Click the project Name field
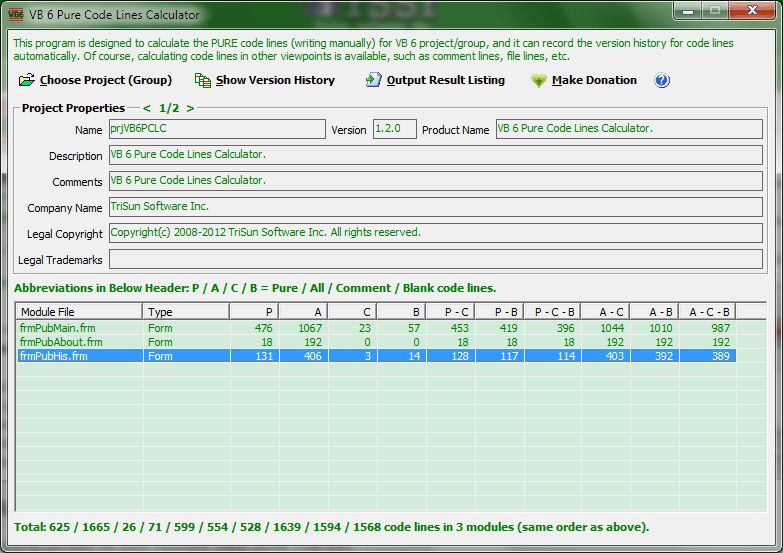 (216, 130)
